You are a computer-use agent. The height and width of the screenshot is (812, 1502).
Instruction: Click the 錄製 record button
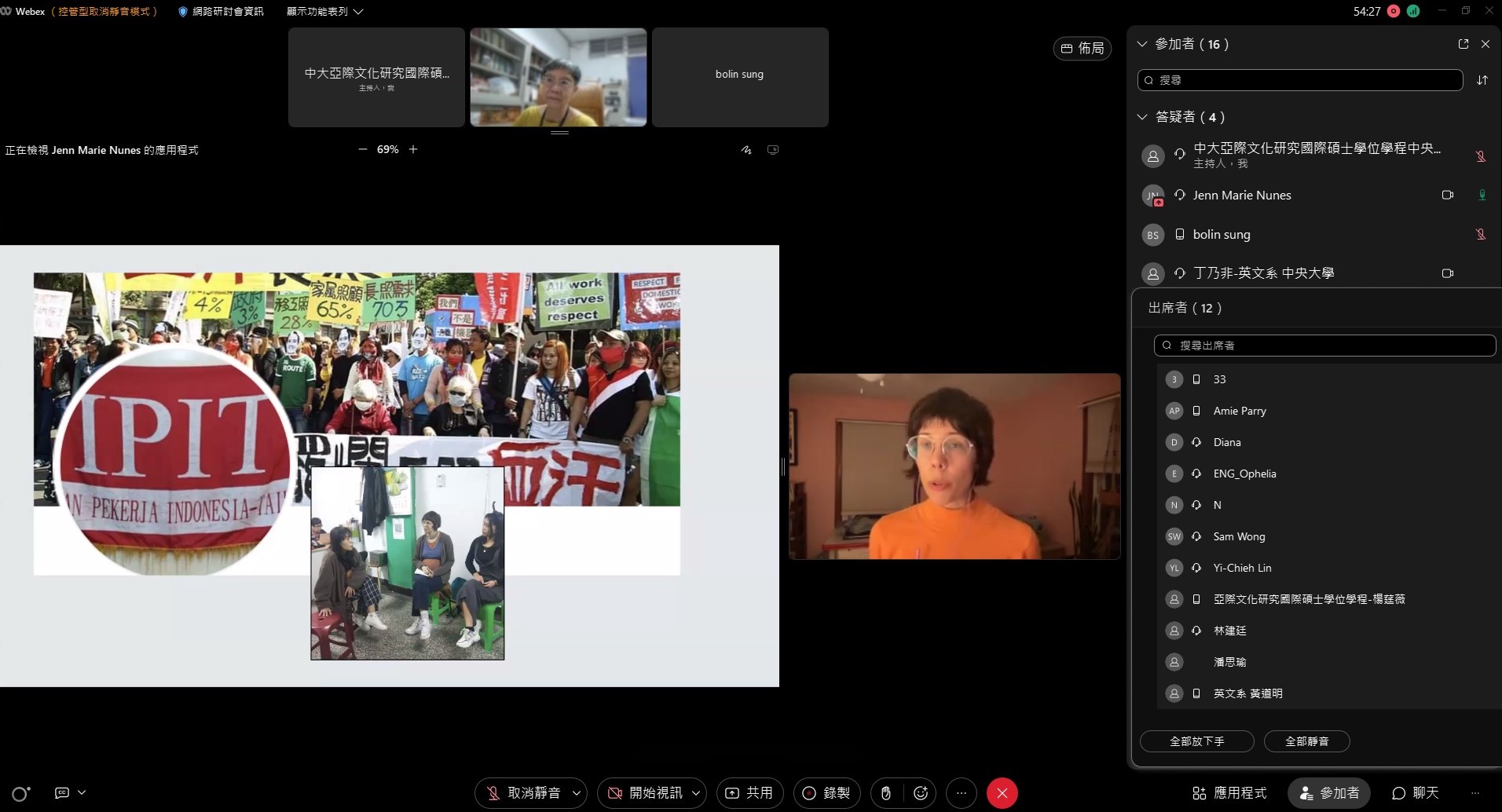(x=826, y=793)
